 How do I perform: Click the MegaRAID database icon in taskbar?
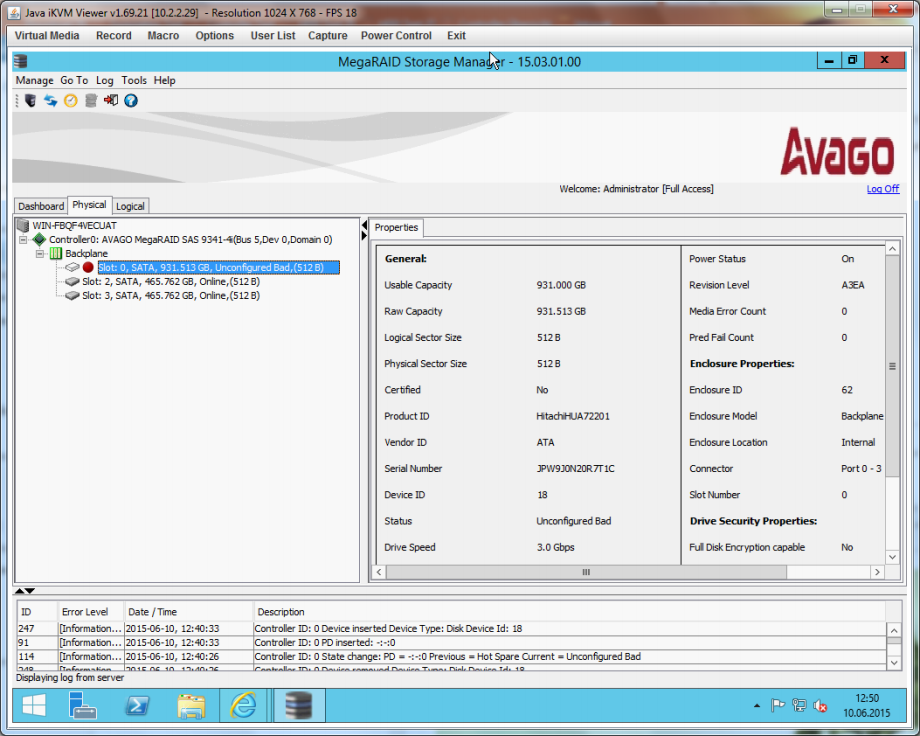[x=297, y=706]
